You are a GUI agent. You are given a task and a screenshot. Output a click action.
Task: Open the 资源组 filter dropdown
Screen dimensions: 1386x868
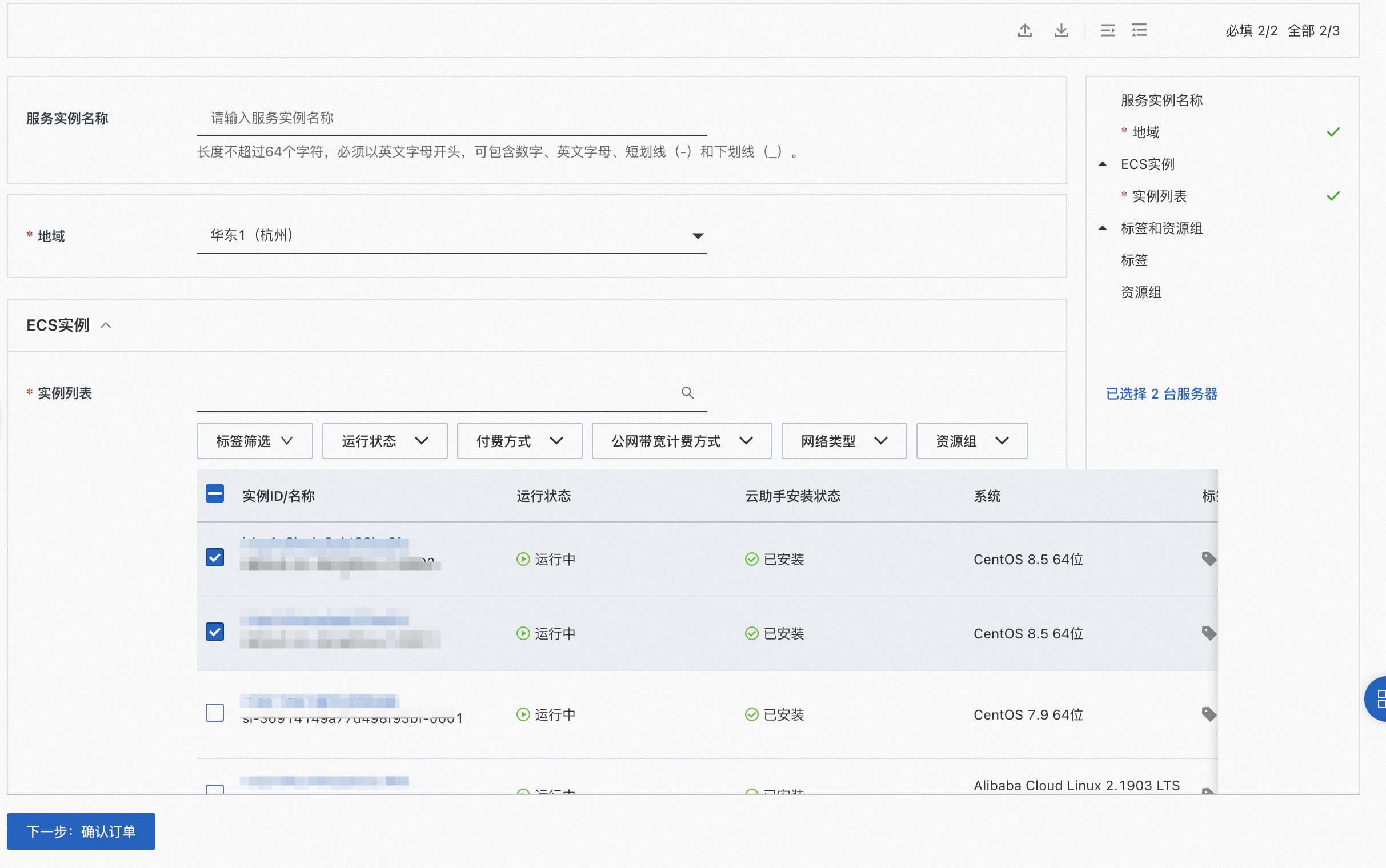pos(972,441)
